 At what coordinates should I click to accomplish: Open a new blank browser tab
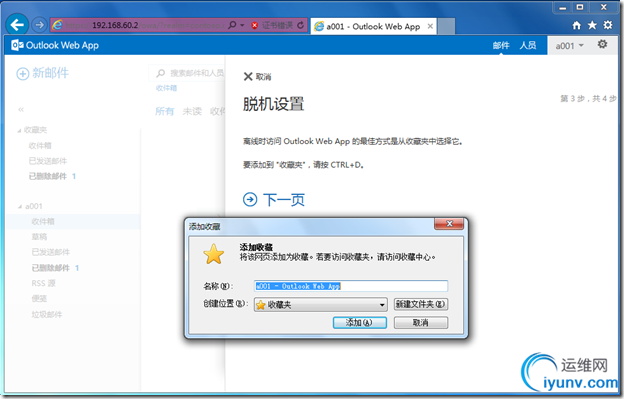pyautogui.click(x=446, y=26)
